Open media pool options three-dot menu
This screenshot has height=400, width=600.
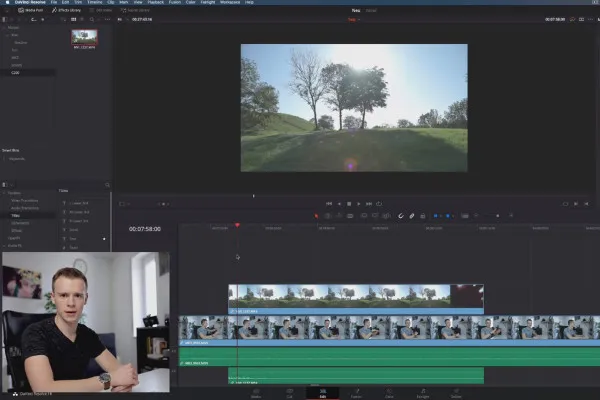tap(108, 20)
